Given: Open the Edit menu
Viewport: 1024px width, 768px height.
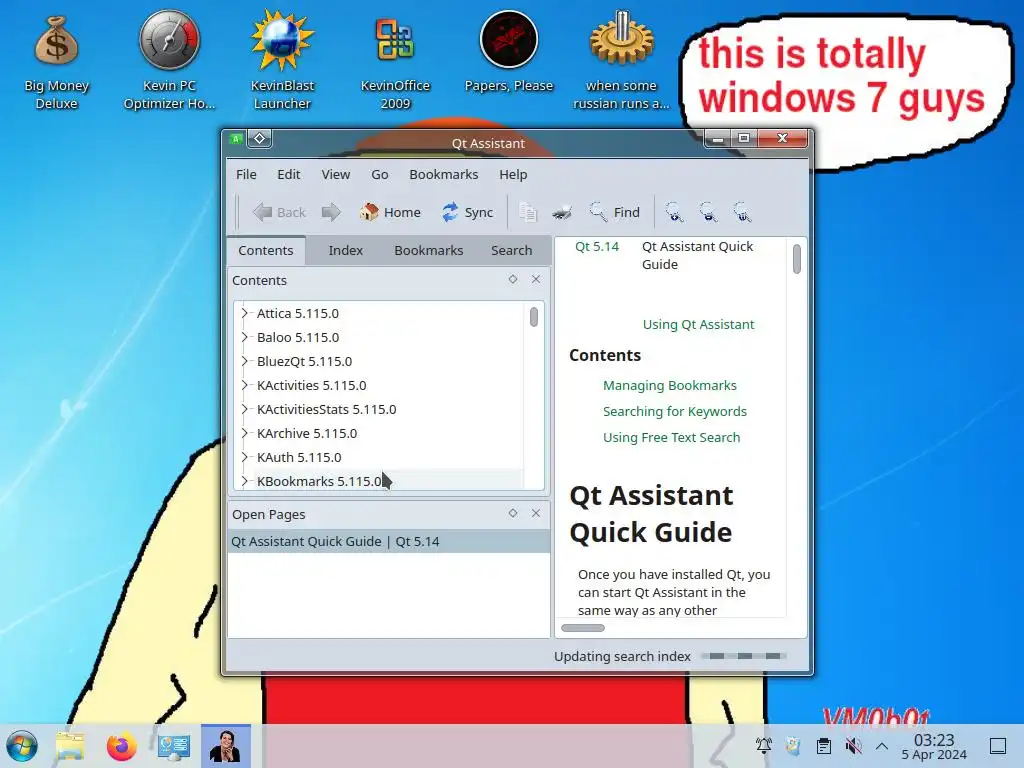Looking at the screenshot, I should click(289, 174).
